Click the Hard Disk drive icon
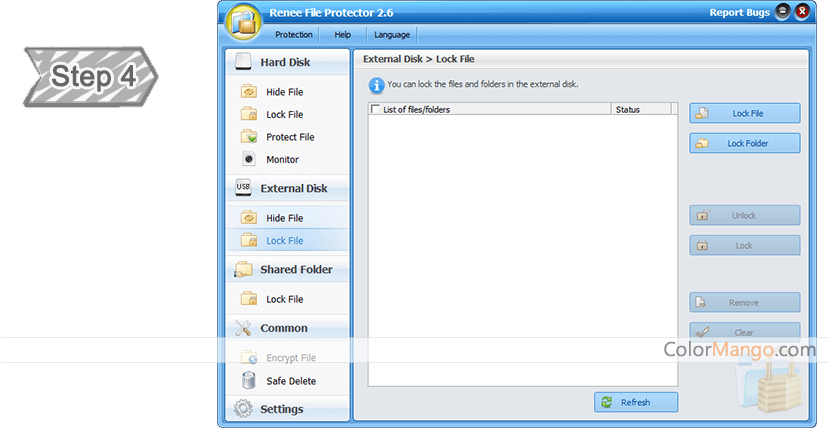The image size is (828, 428). (x=243, y=62)
